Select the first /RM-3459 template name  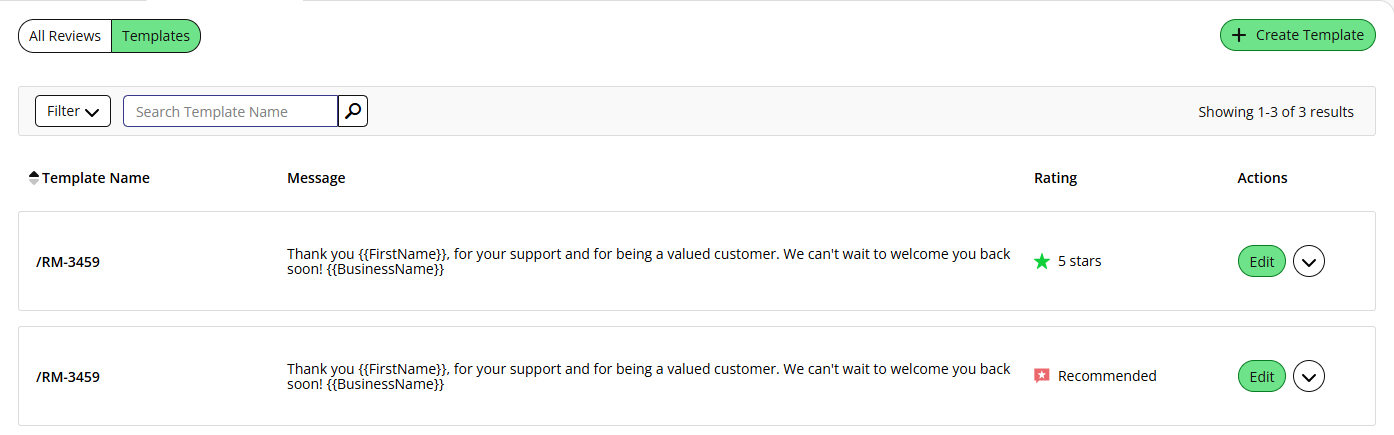coord(68,262)
